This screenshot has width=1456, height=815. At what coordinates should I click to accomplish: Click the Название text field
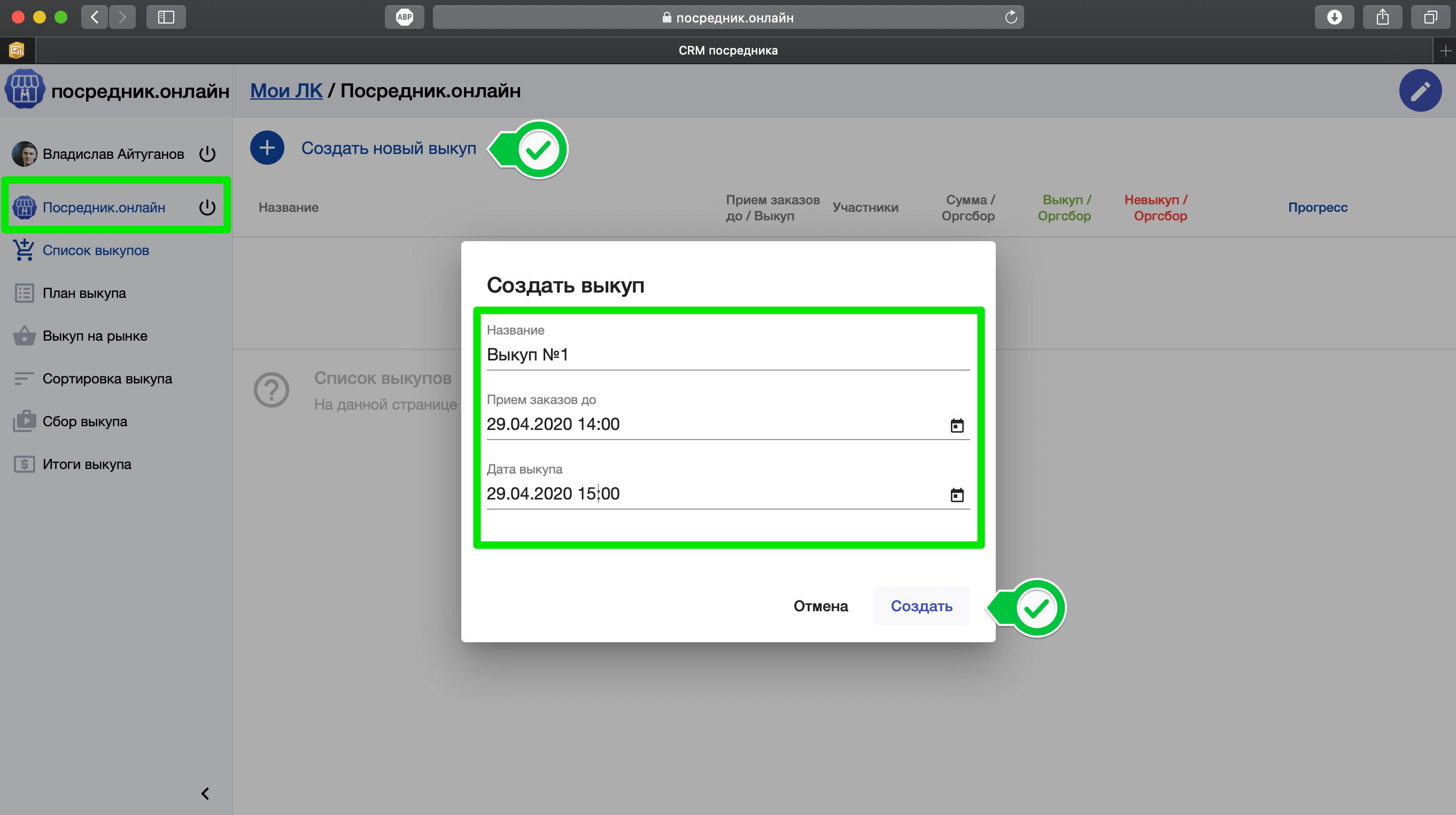[x=727, y=355]
